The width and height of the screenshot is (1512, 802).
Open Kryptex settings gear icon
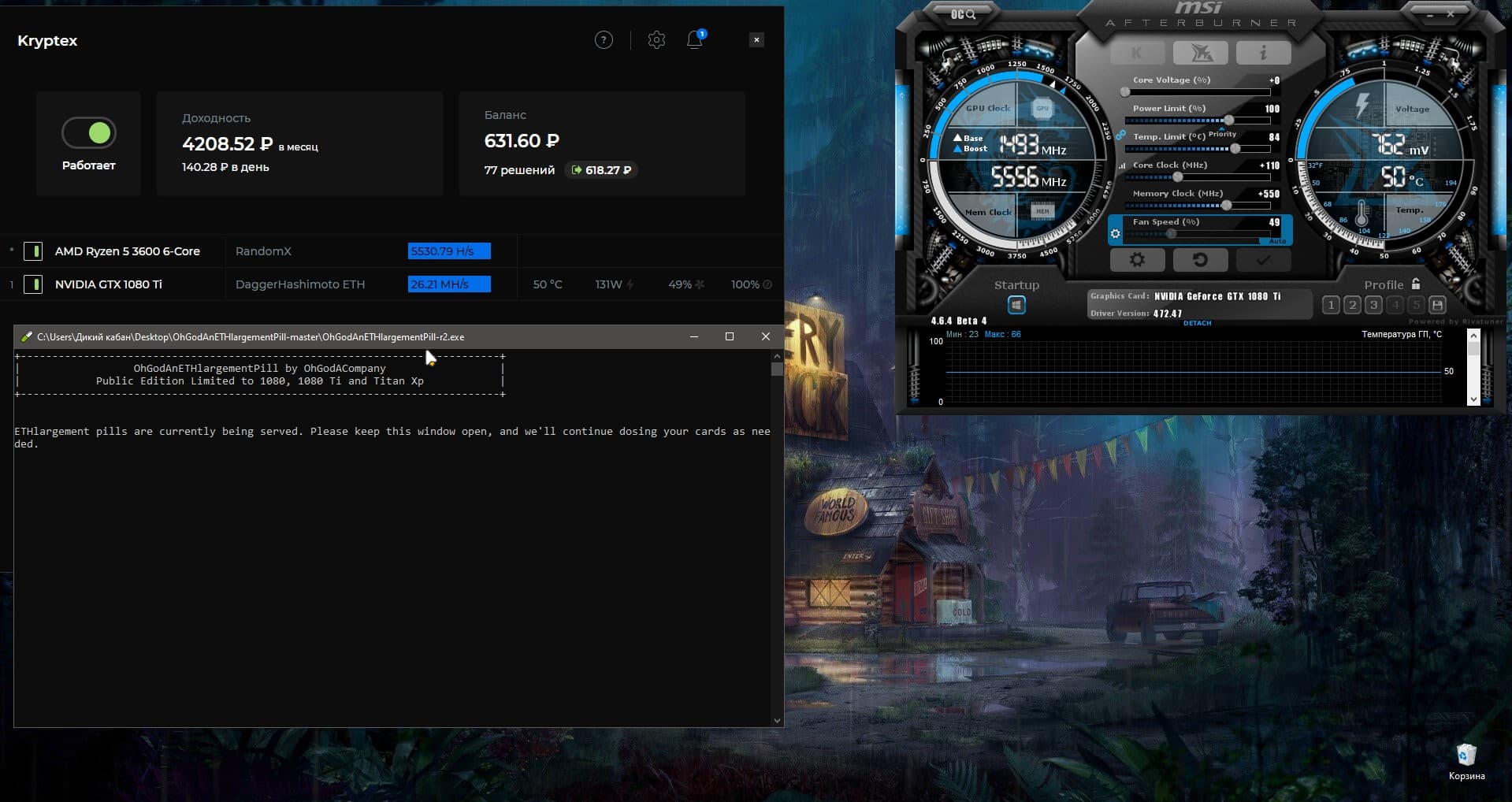pos(656,39)
